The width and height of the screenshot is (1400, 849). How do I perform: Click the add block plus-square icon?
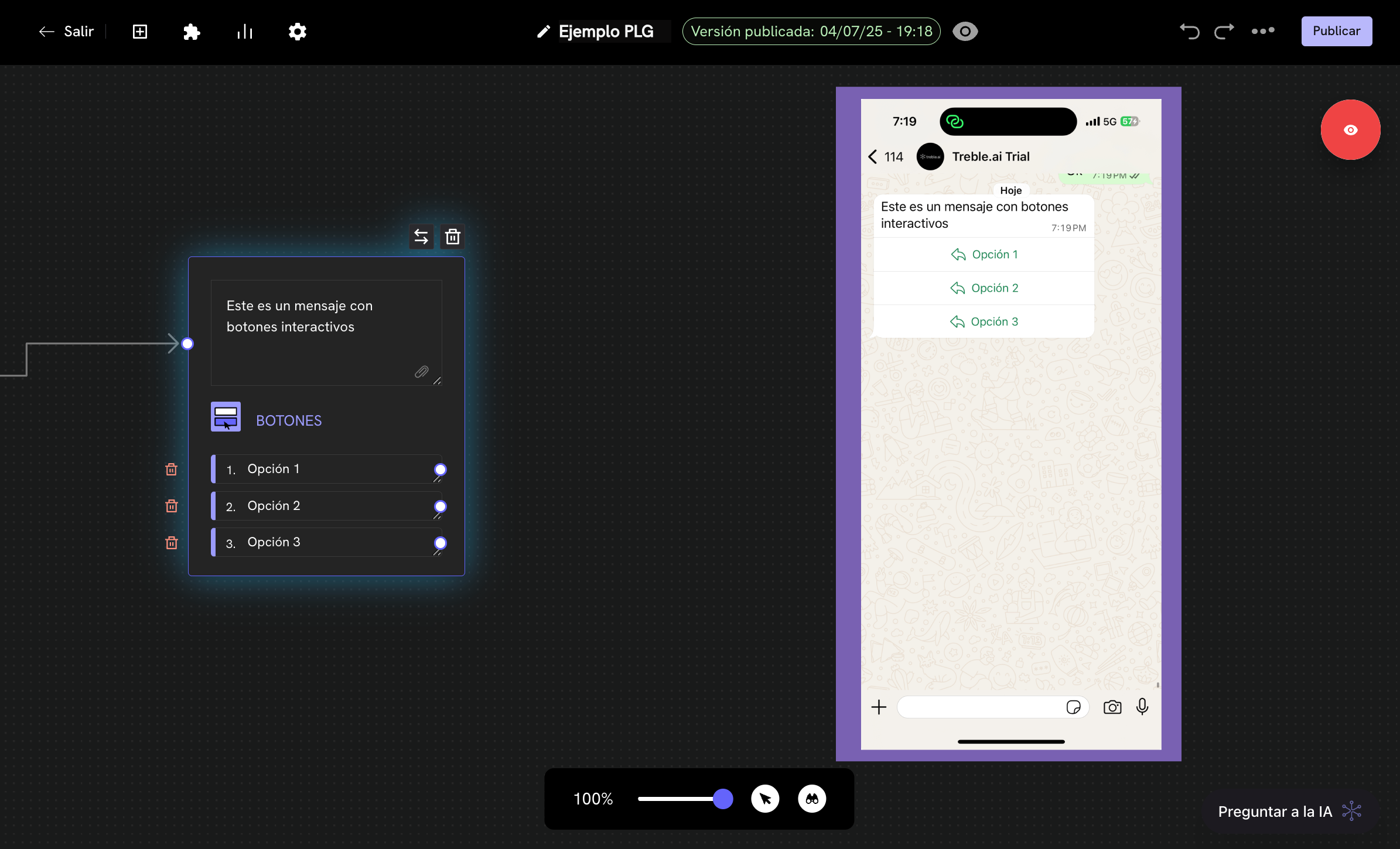[x=139, y=32]
